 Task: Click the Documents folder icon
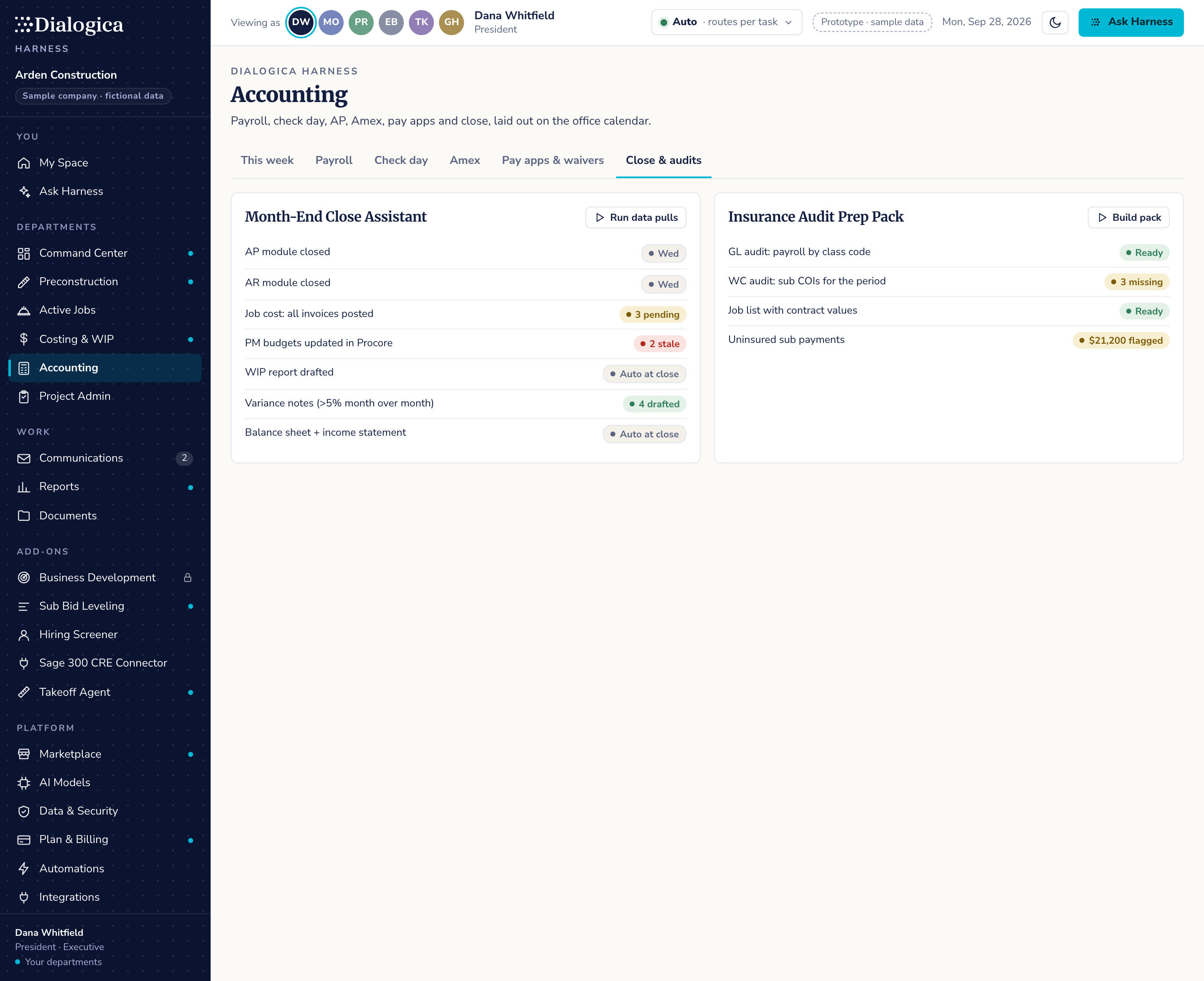point(24,516)
